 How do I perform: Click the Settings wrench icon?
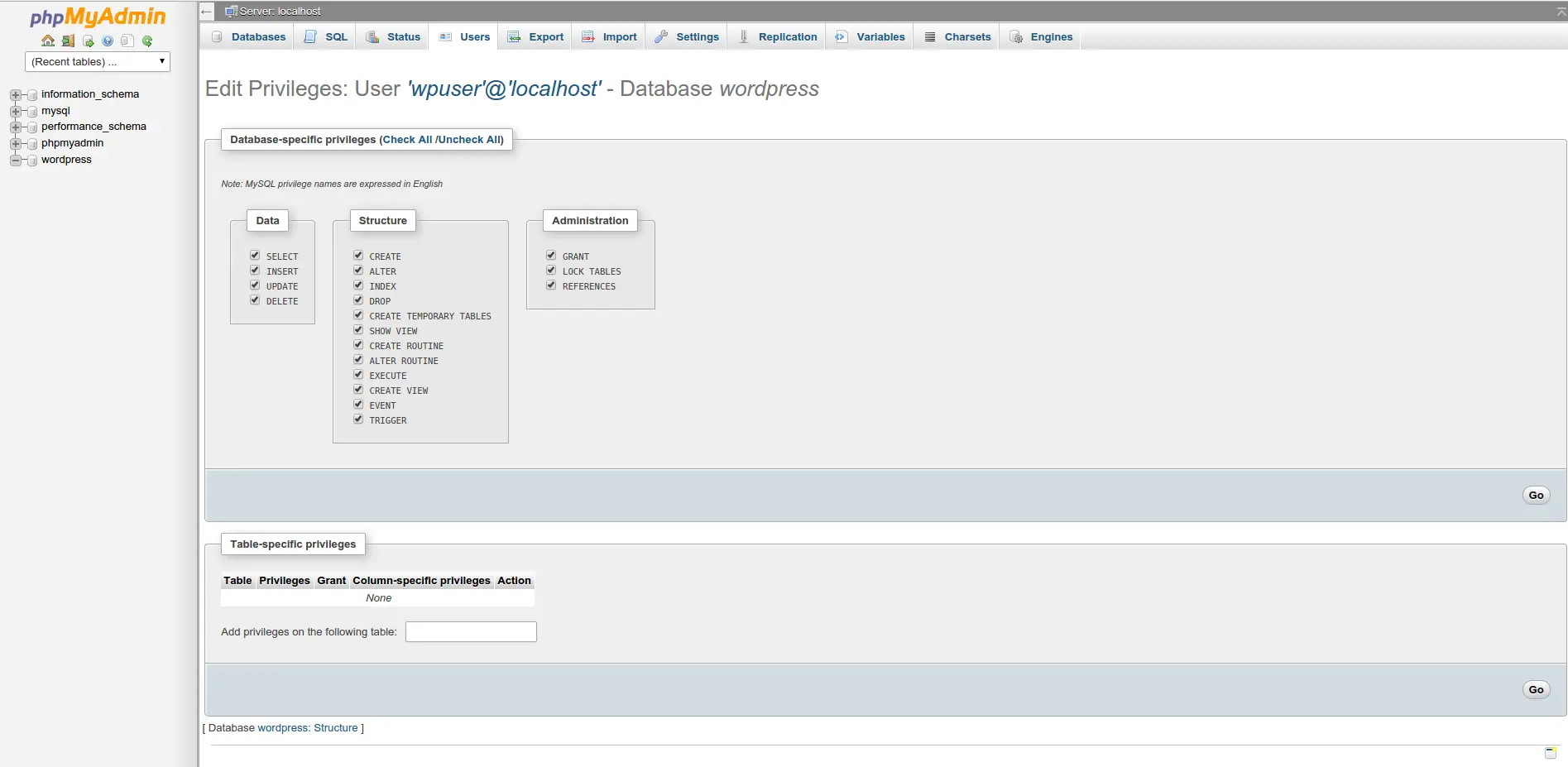661,37
